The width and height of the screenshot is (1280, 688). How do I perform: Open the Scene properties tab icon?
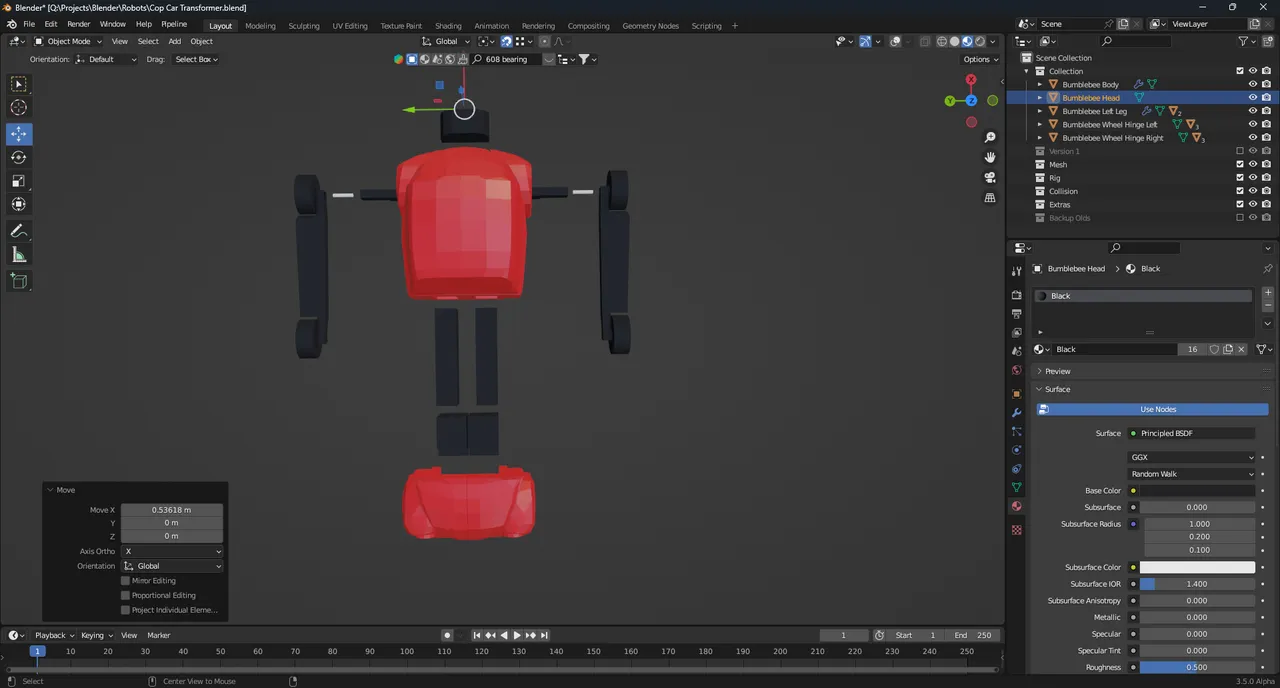(1017, 352)
